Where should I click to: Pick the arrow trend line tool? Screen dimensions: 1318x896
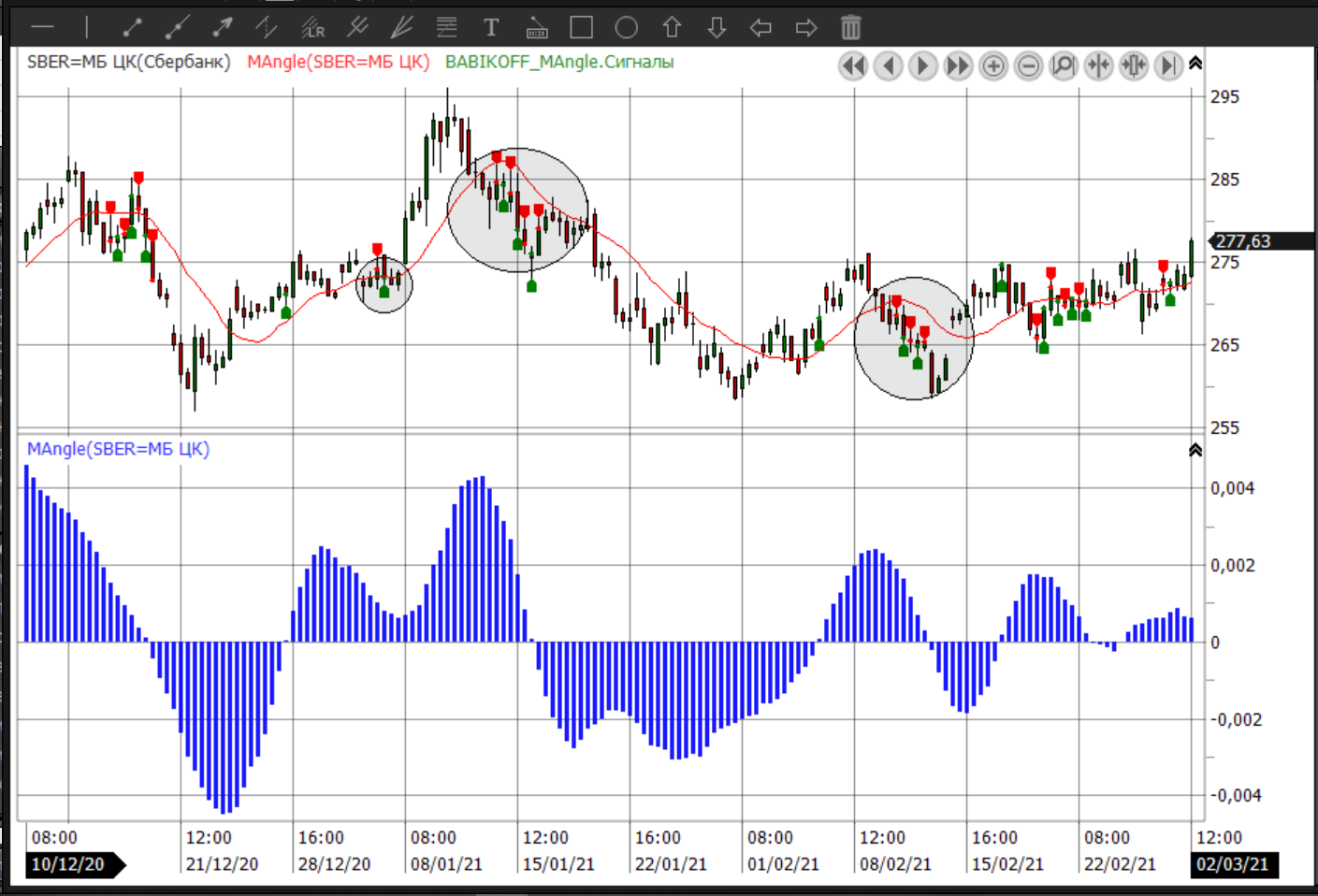click(x=222, y=27)
